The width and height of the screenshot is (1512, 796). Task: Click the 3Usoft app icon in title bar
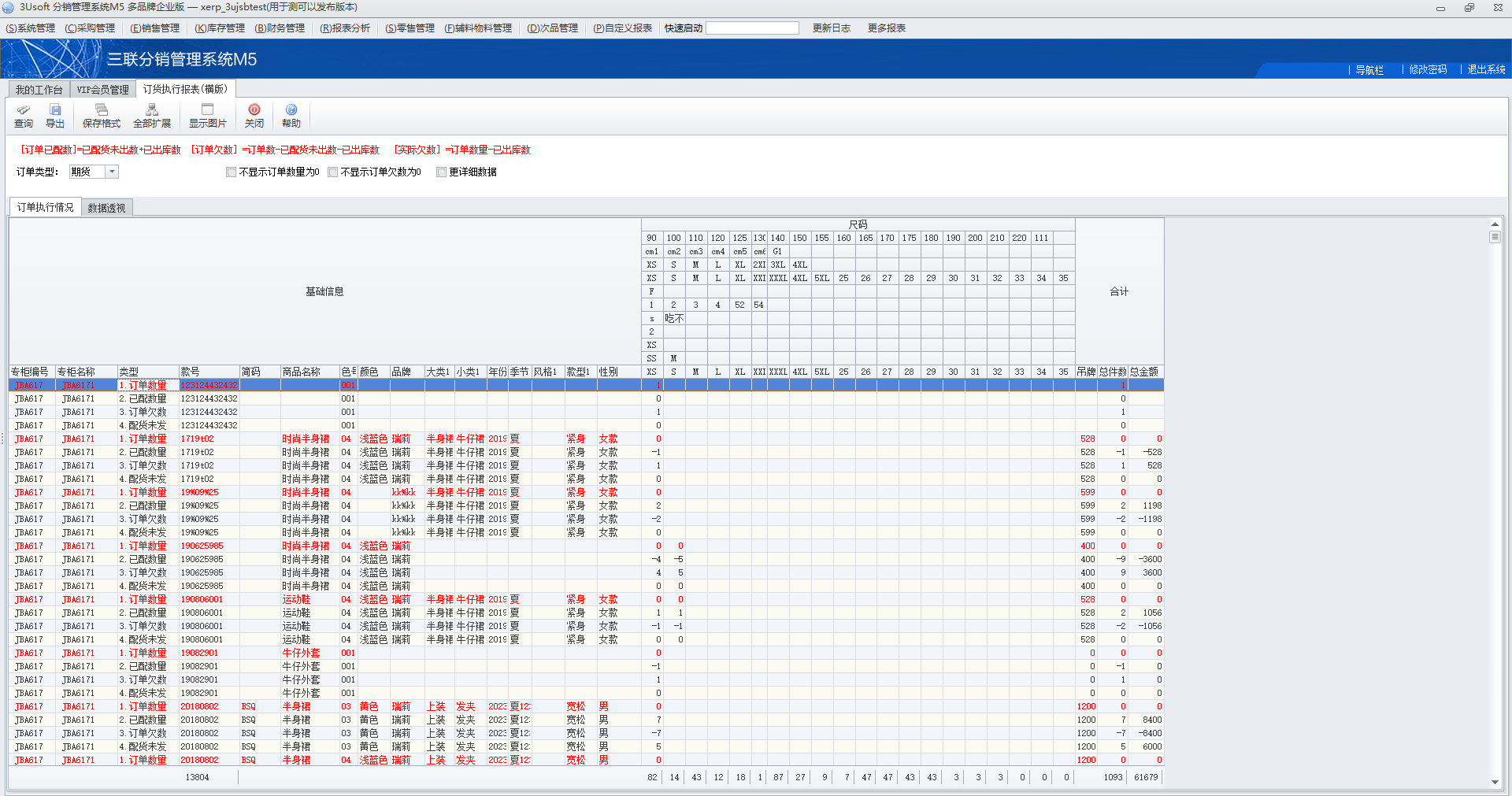pyautogui.click(x=8, y=7)
